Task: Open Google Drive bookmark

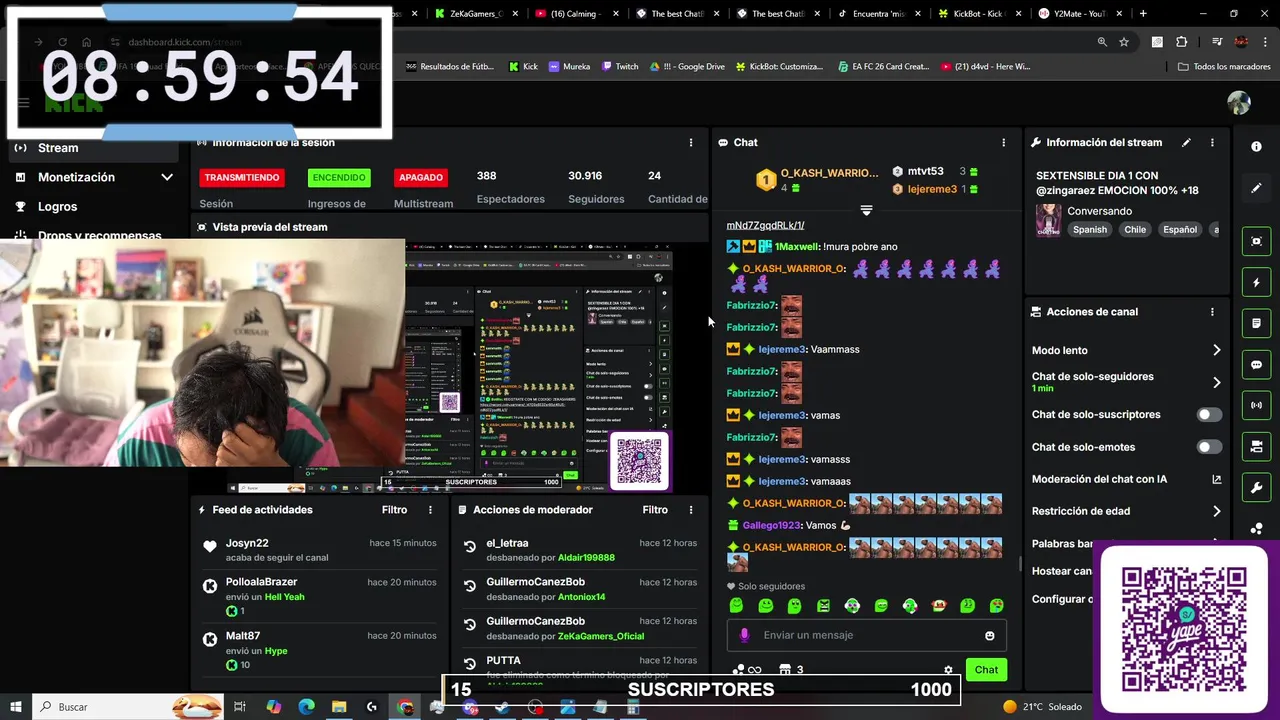Action: click(687, 67)
